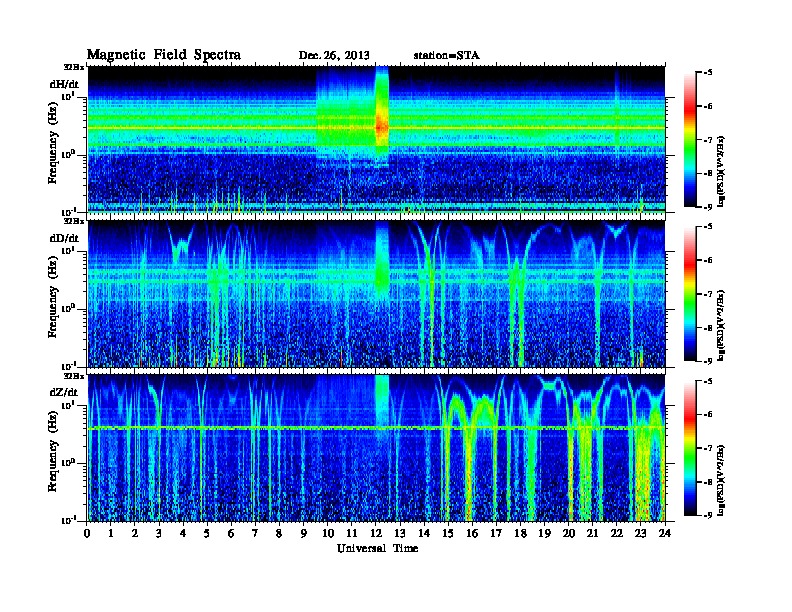Click the dH/dt panel label
The height and width of the screenshot is (612, 792).
64,84
